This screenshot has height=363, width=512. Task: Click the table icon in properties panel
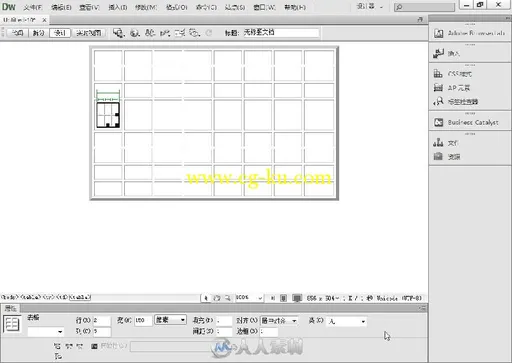[x=12, y=324]
